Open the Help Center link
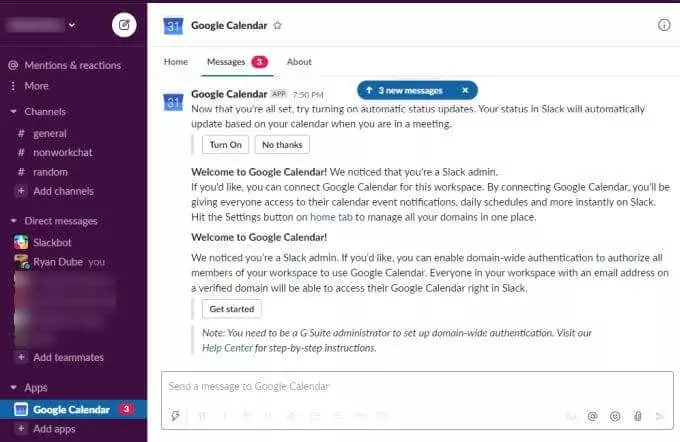 coord(227,348)
